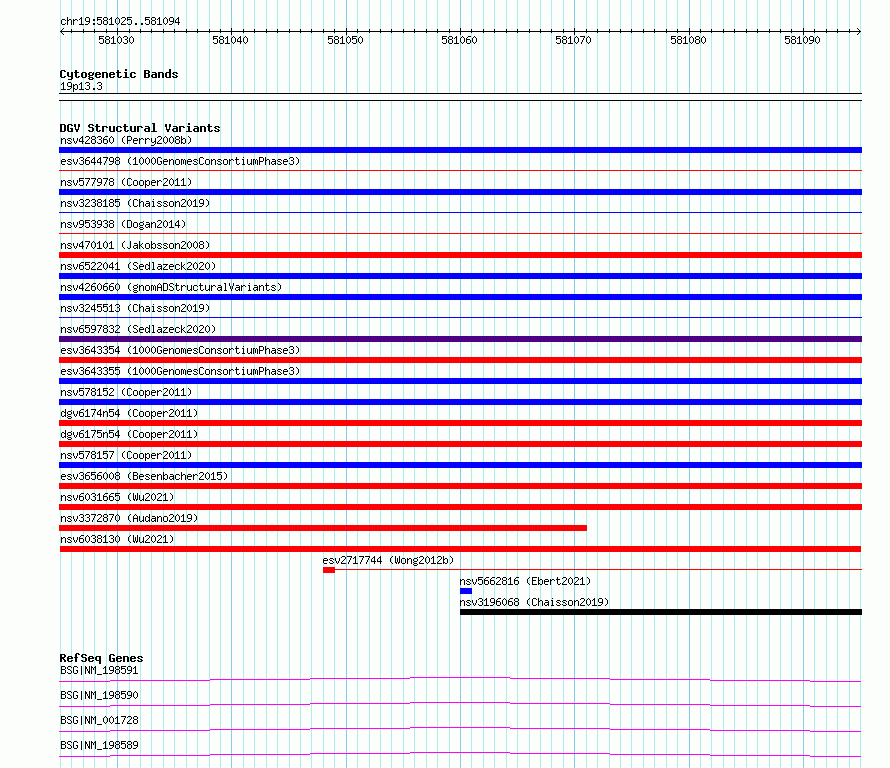Select the BSG|NM_001728 transcript label
This screenshot has height=768, width=890.
point(99,720)
